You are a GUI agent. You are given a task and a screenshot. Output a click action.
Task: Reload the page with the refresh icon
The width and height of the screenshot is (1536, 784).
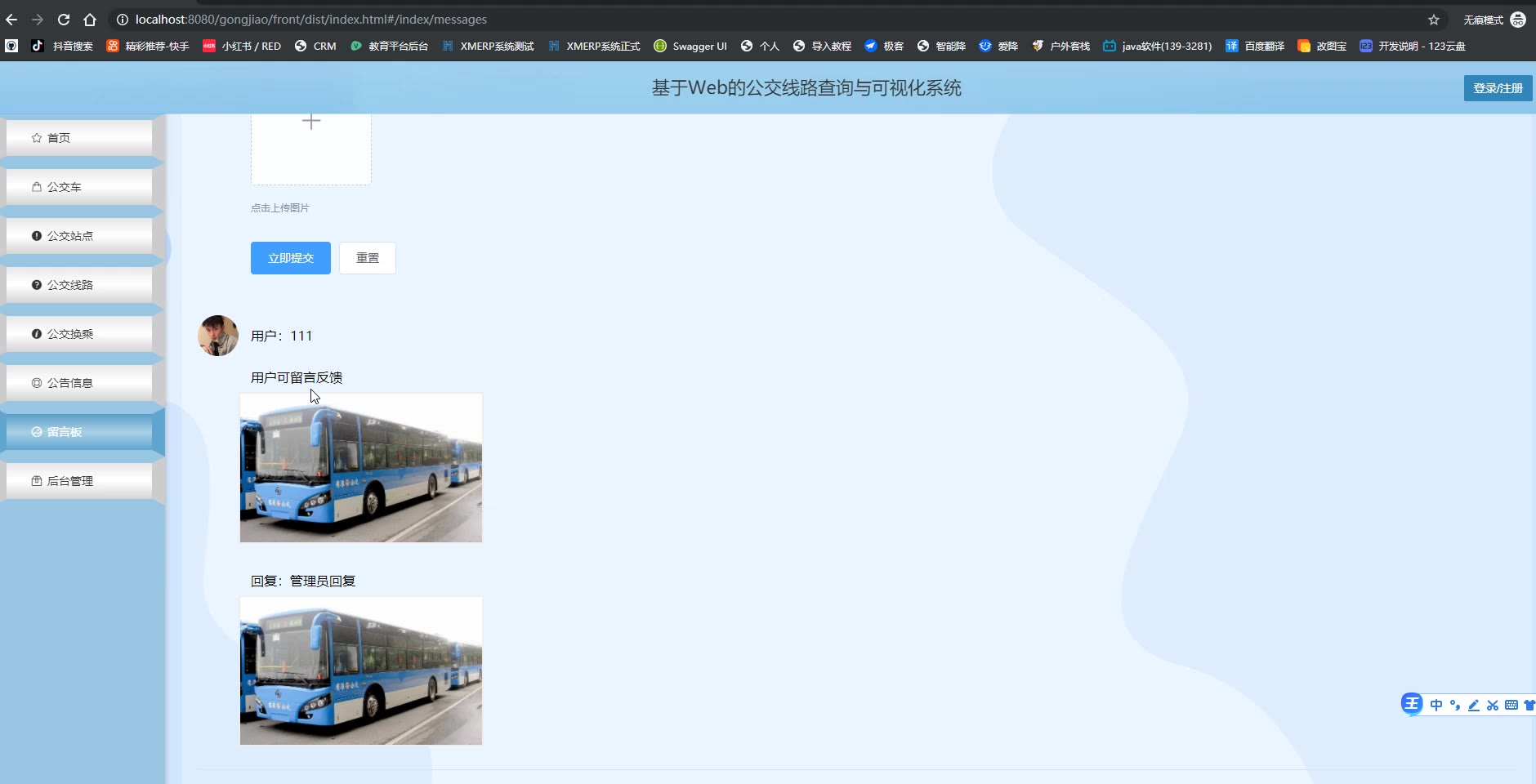tap(64, 20)
